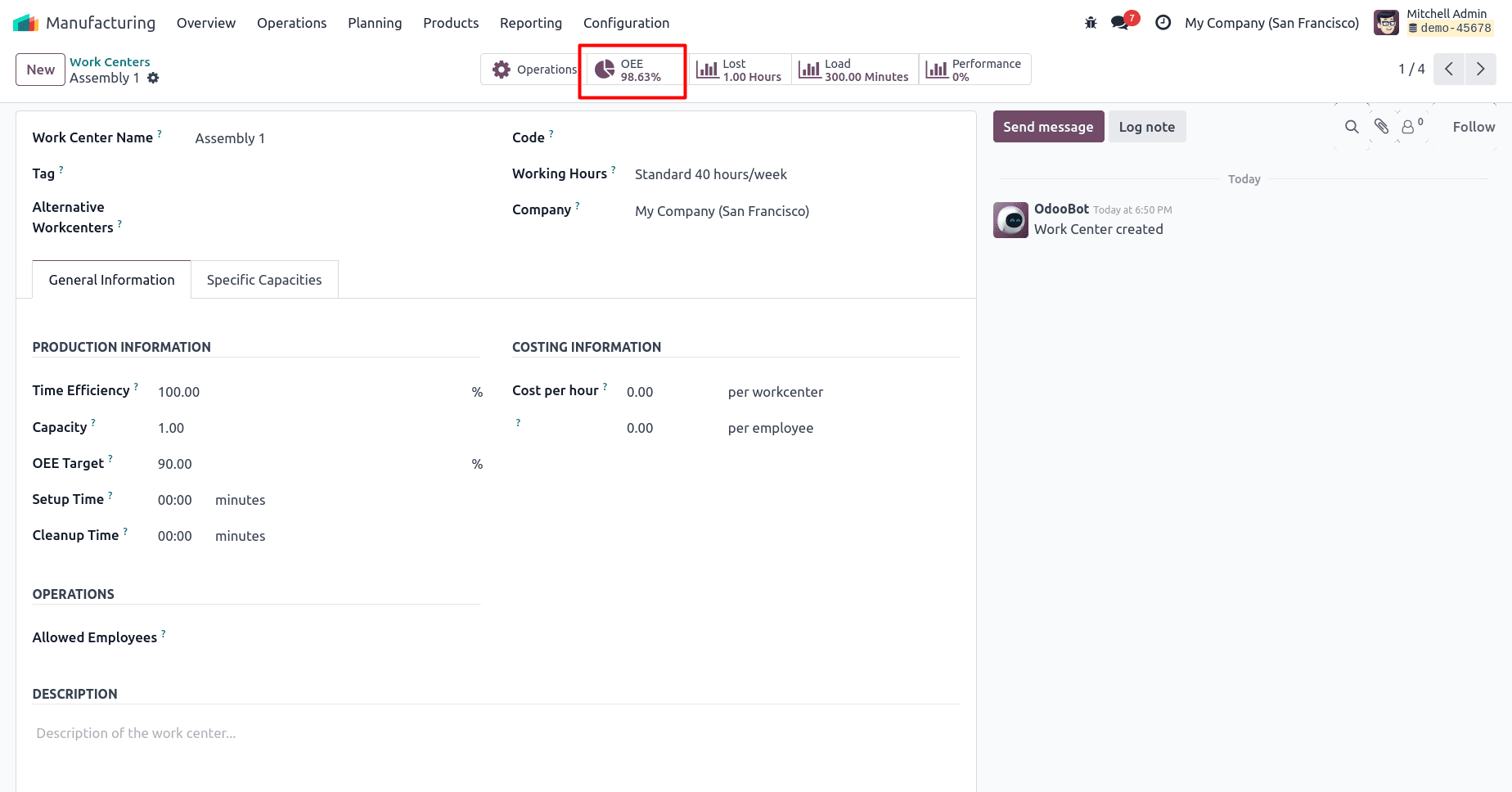Search messages using the magnifier icon
The image size is (1512, 792).
click(x=1351, y=127)
